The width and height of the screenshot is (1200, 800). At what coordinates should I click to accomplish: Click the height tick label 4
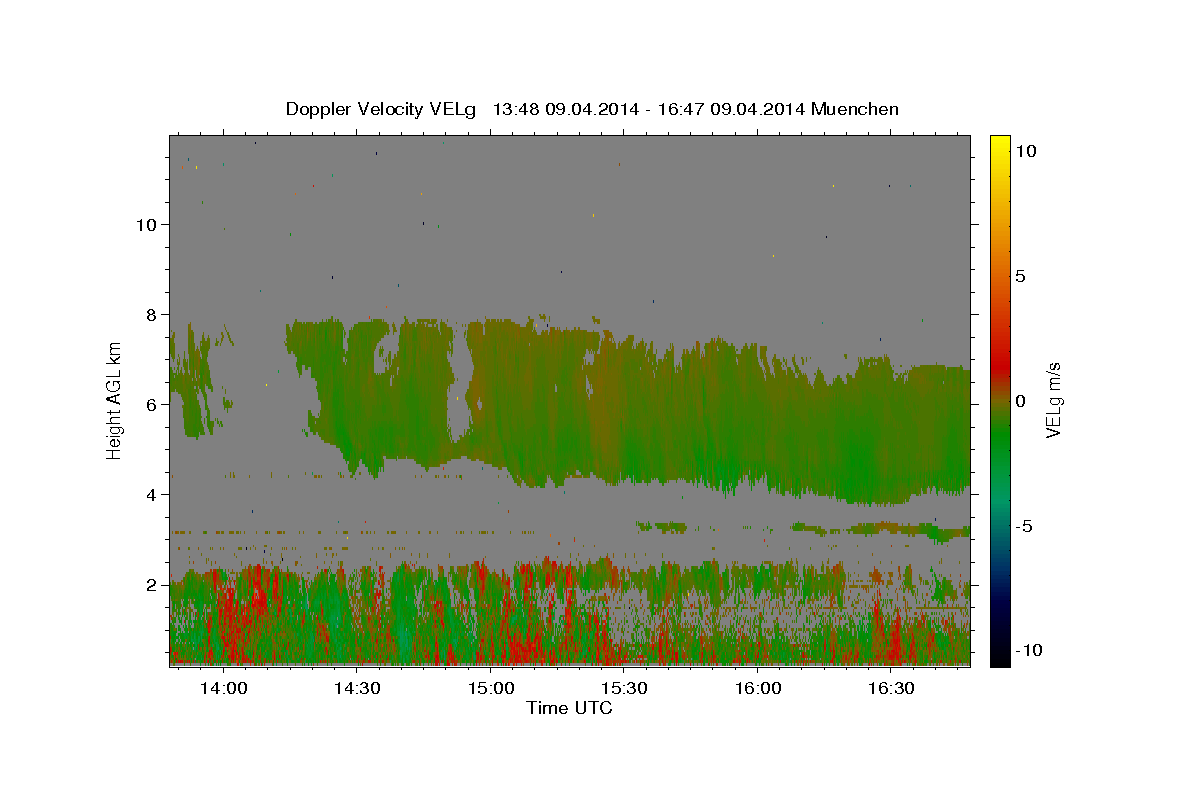[152, 495]
